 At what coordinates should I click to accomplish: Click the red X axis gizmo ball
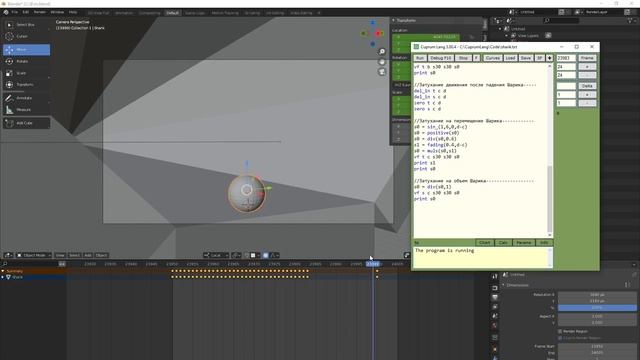[379, 33]
